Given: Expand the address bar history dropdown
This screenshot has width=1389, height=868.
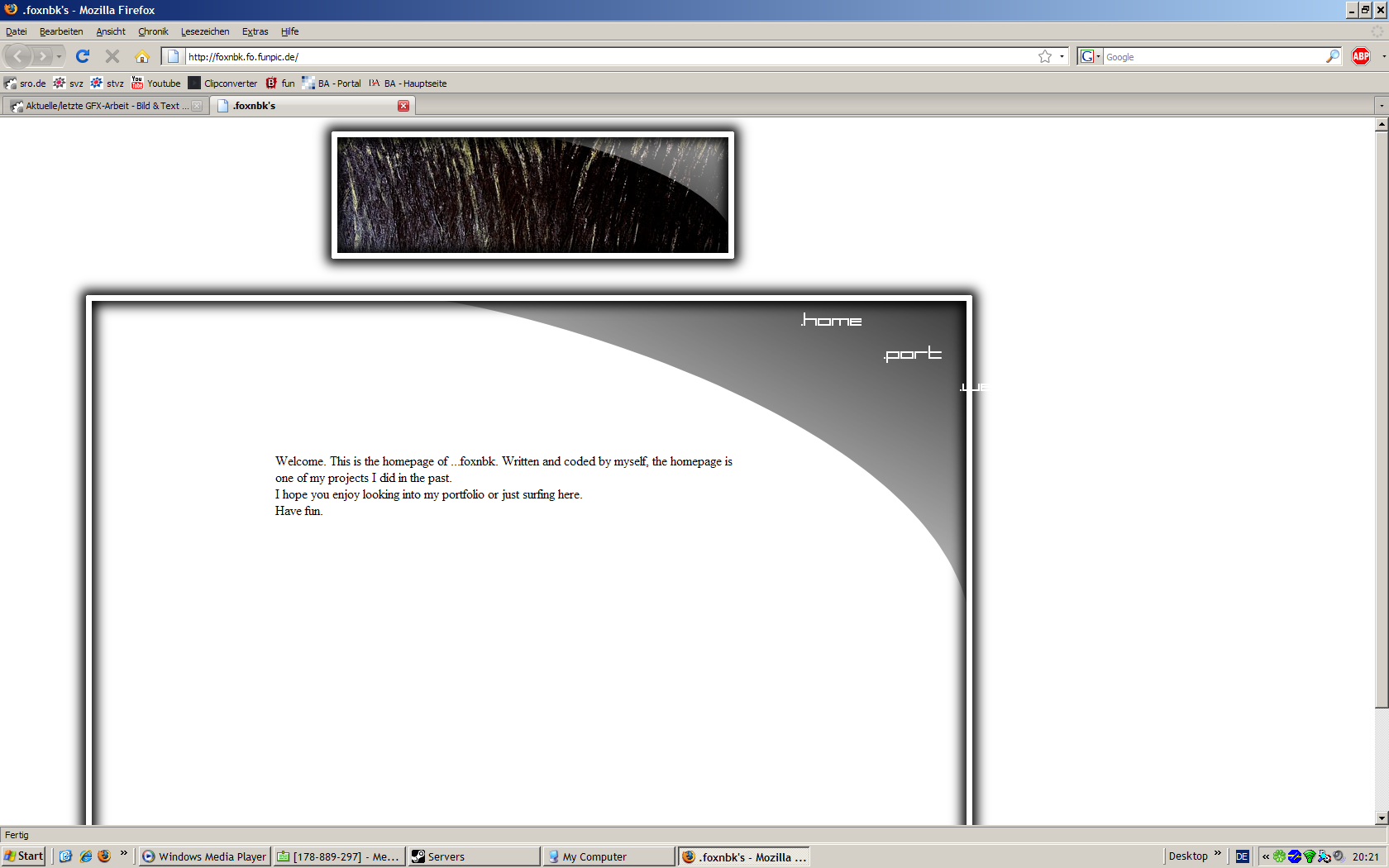Looking at the screenshot, I should [x=1062, y=56].
